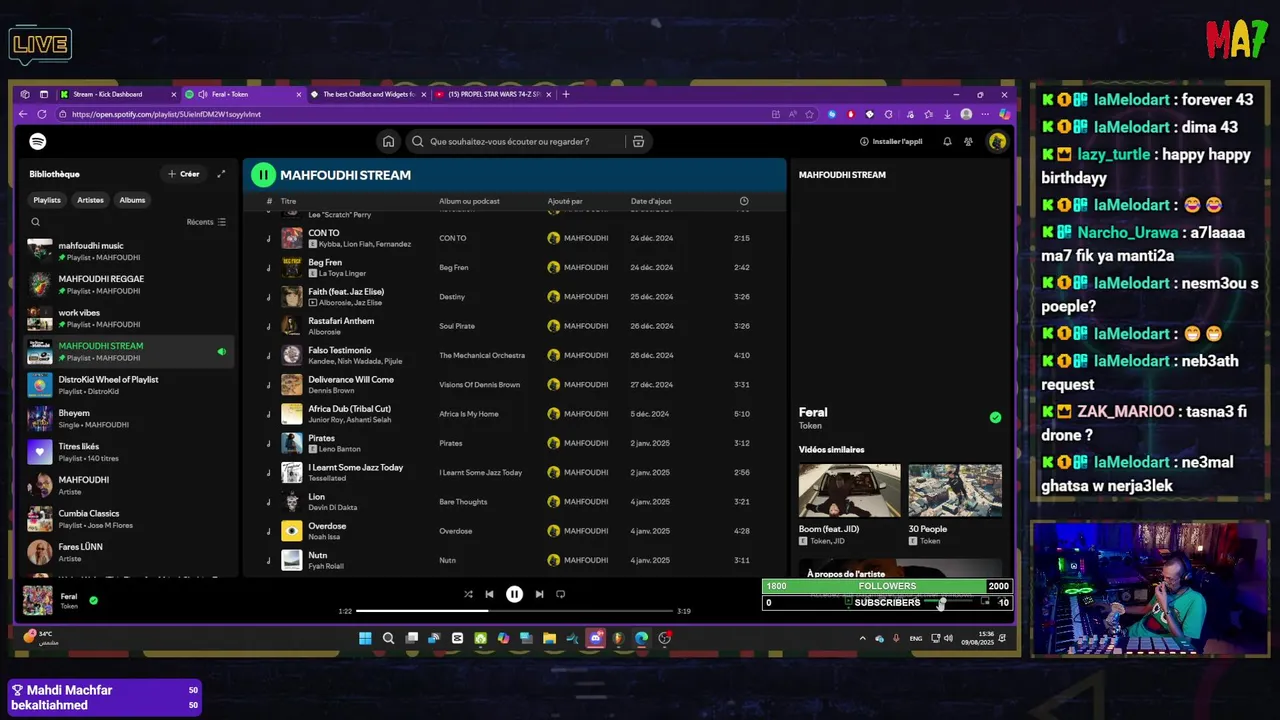Open Windows Start menu
The width and height of the screenshot is (1280, 720).
click(365, 638)
